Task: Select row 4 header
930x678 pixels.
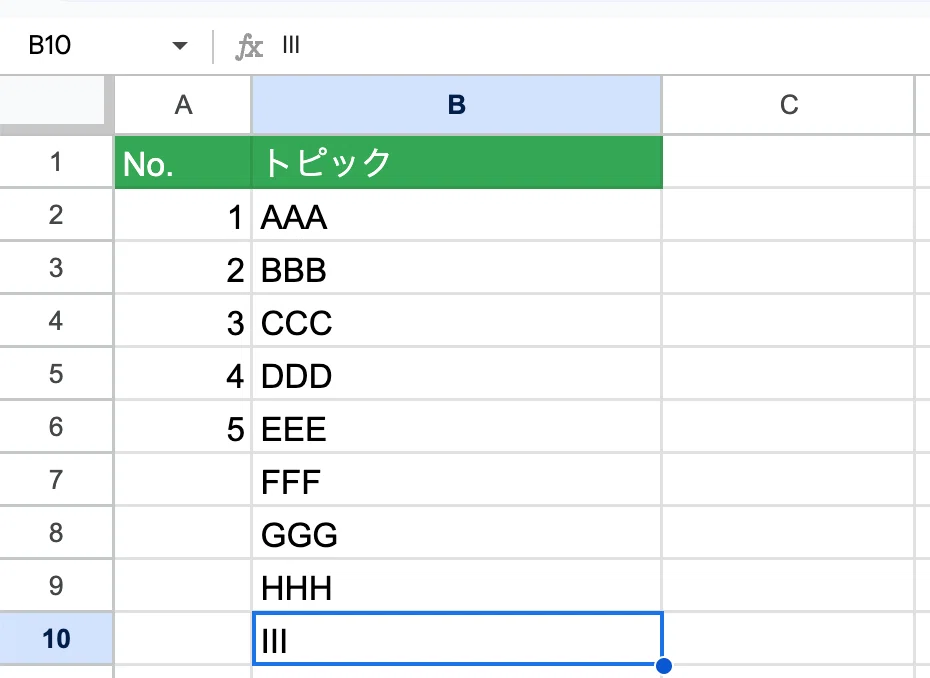Action: (56, 321)
